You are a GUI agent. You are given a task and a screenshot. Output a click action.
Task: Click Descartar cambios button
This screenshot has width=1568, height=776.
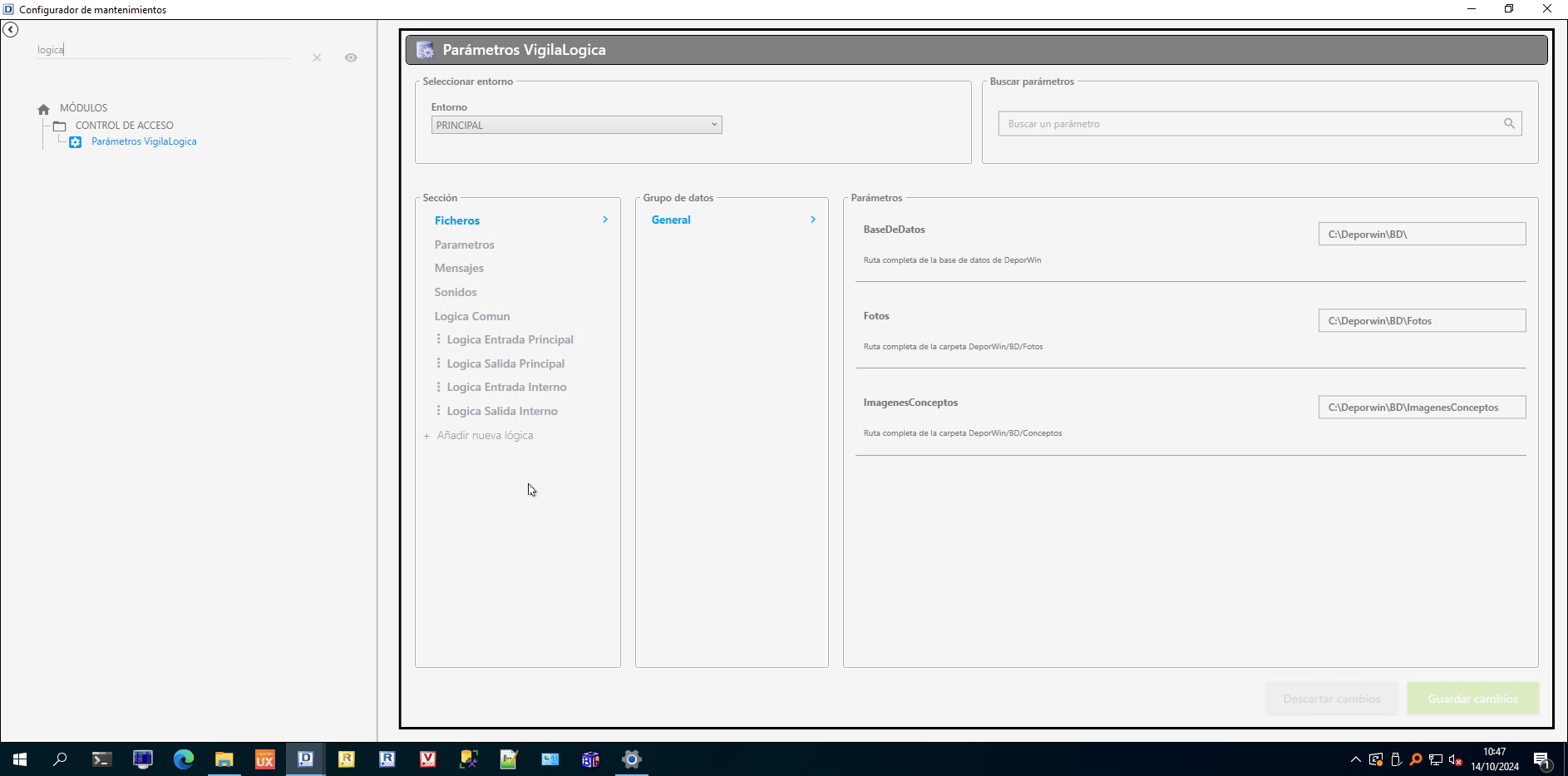pyautogui.click(x=1332, y=699)
